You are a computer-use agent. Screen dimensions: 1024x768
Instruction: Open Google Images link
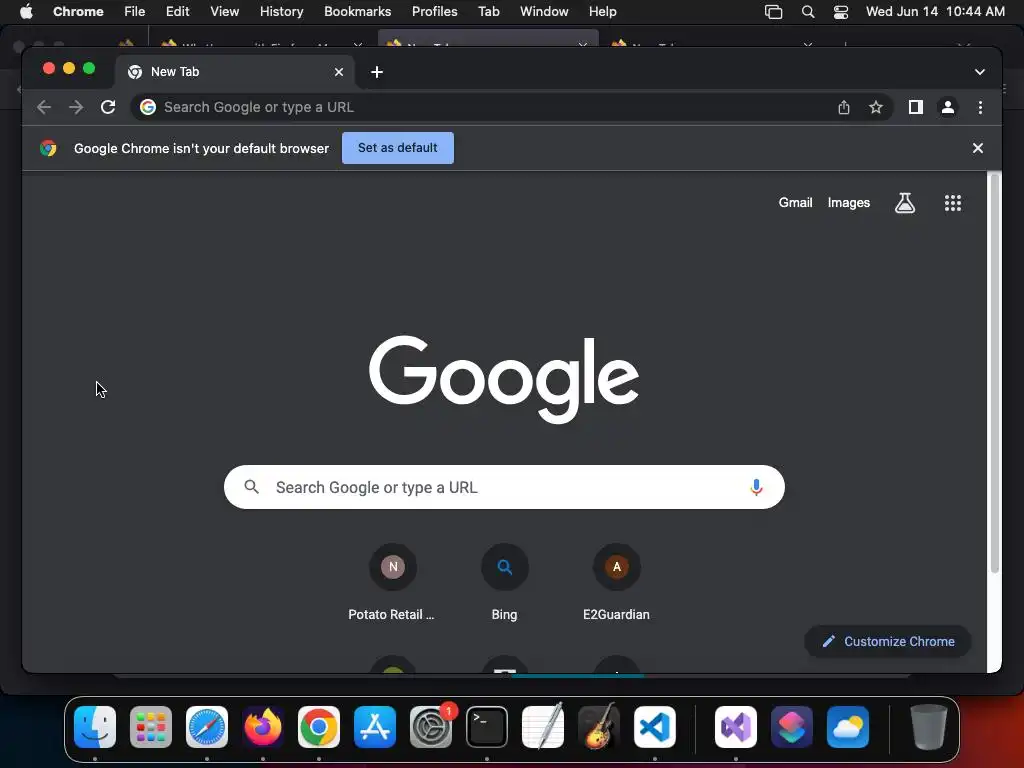tap(848, 202)
